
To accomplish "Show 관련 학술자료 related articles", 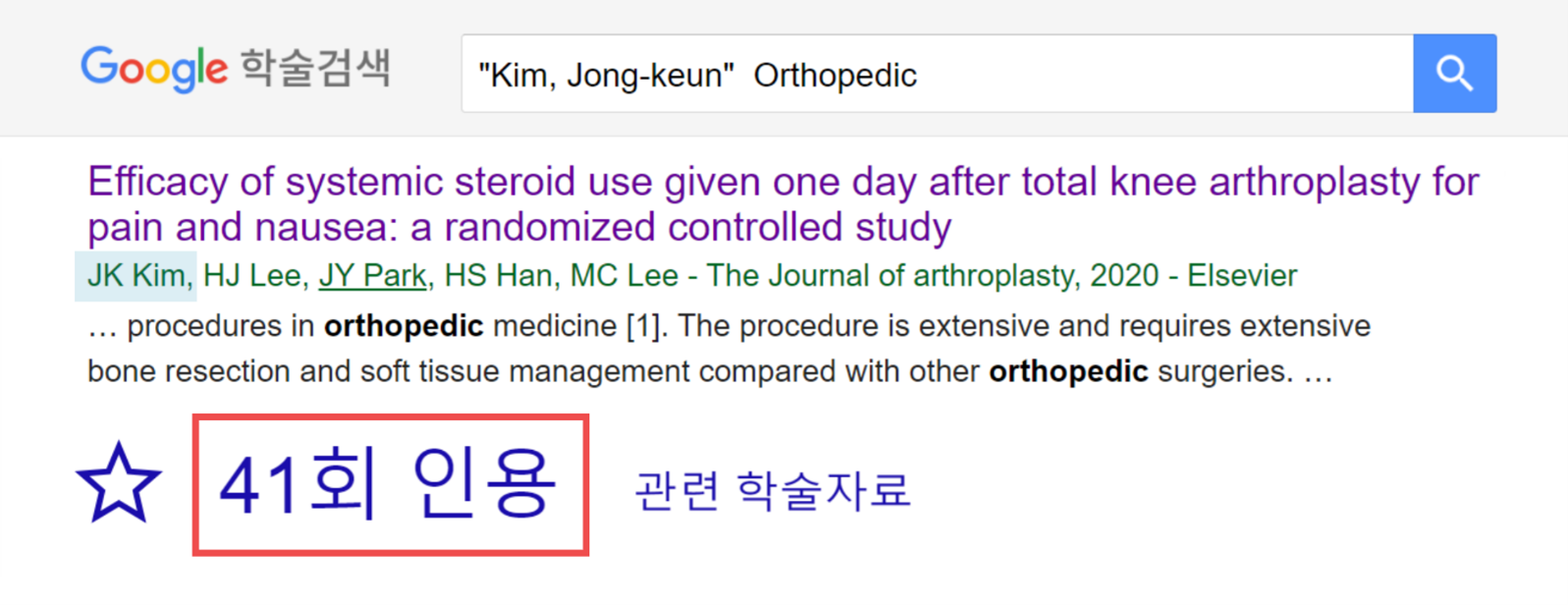I will tap(773, 490).
